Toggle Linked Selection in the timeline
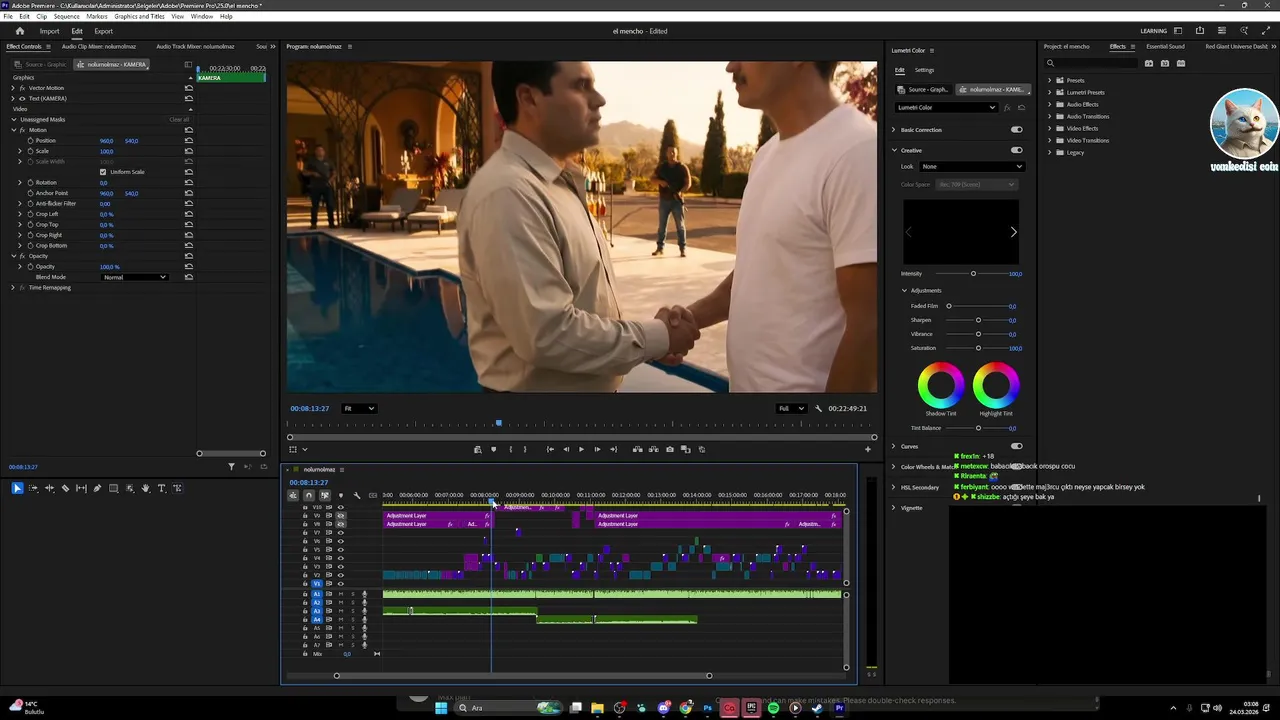Viewport: 1280px width, 720px height. point(324,495)
